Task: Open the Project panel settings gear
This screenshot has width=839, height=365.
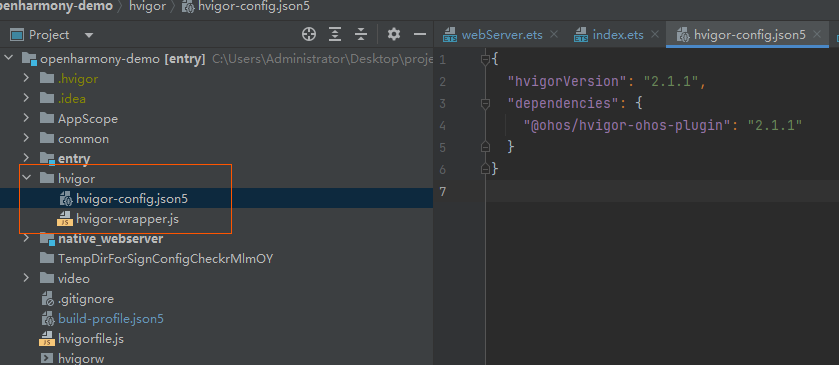Action: [x=394, y=35]
